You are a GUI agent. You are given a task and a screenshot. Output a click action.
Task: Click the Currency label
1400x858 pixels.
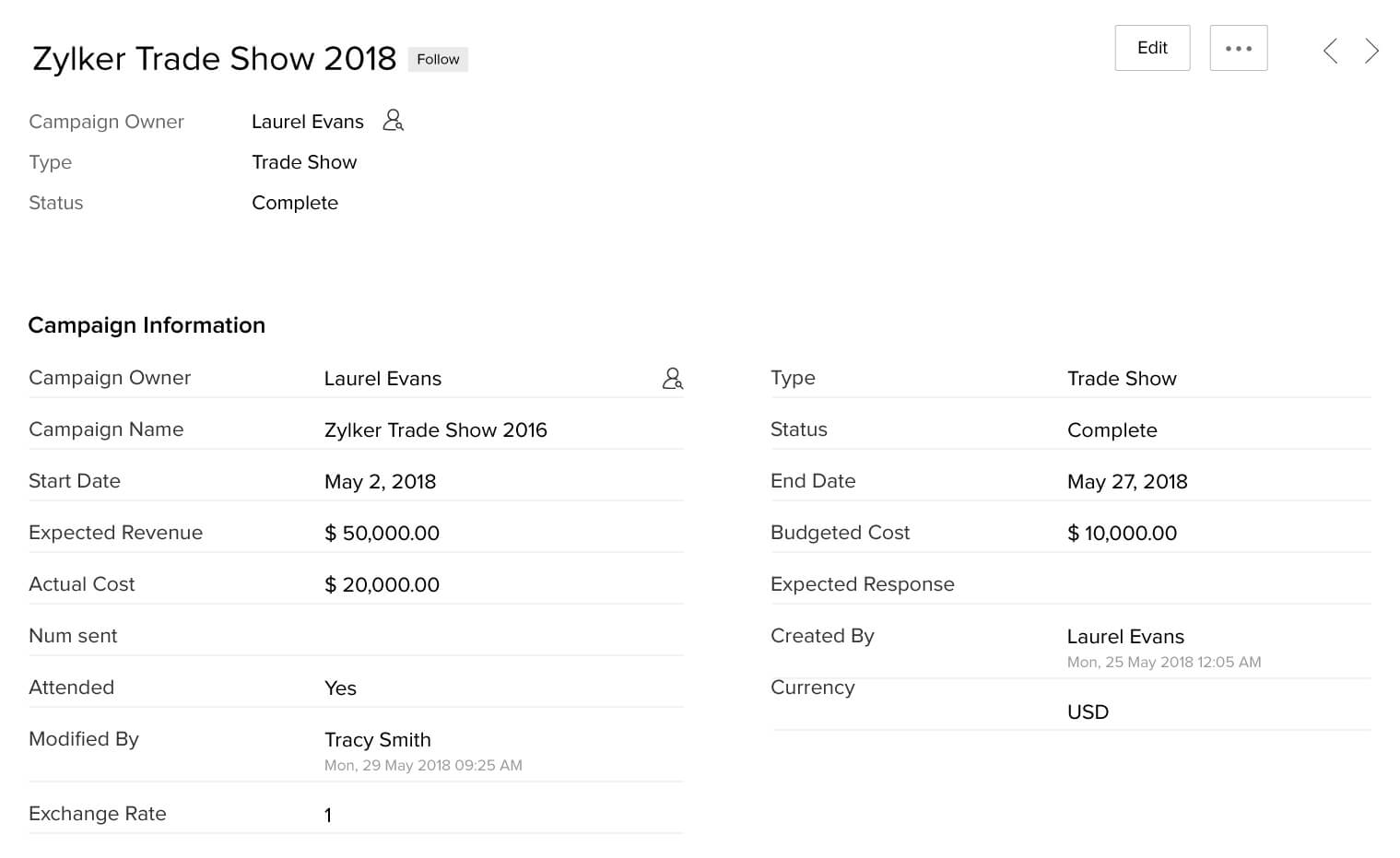[812, 688]
